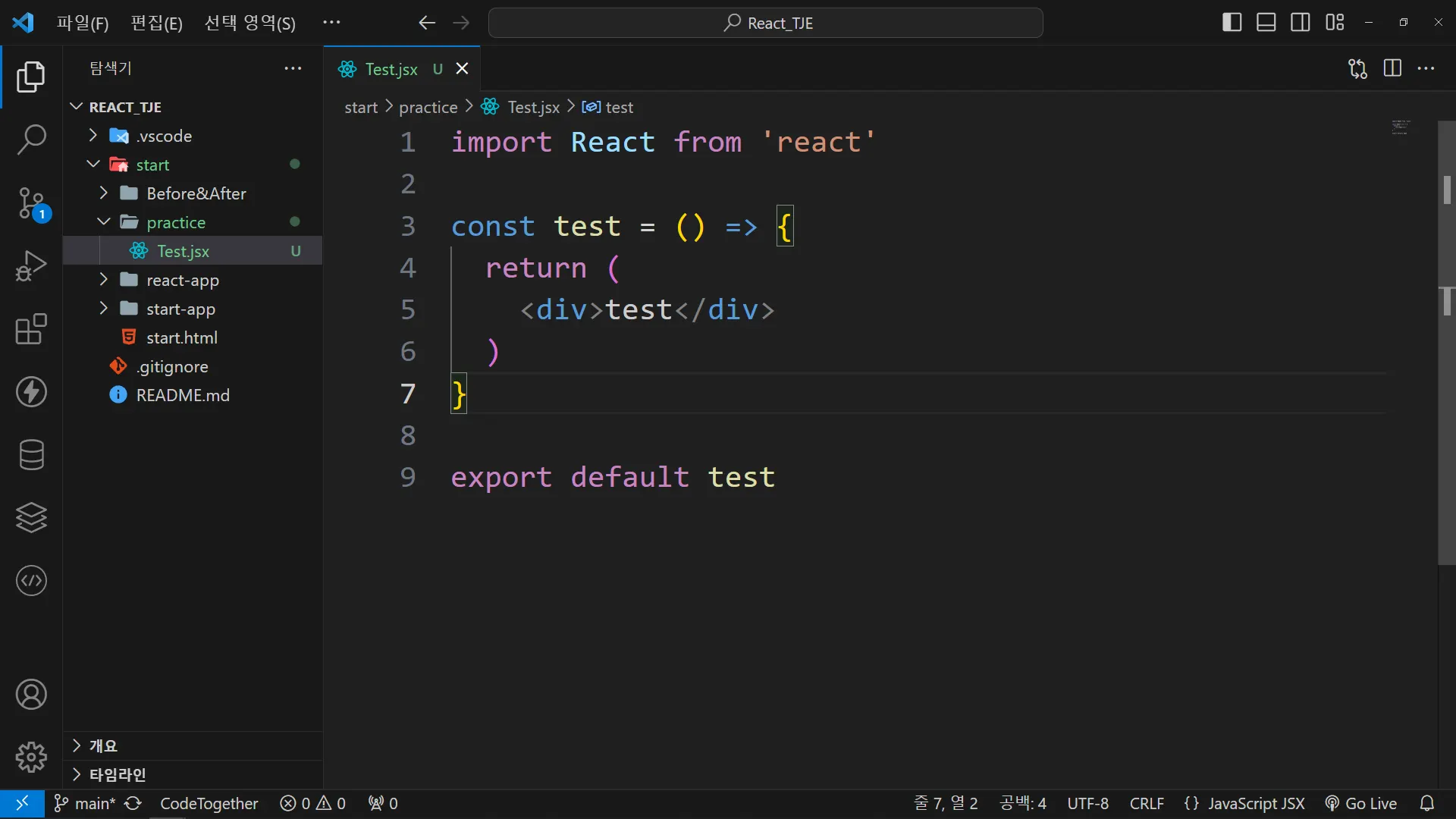The height and width of the screenshot is (819, 1456).
Task: Open the Manage gear settings icon
Action: (x=31, y=757)
